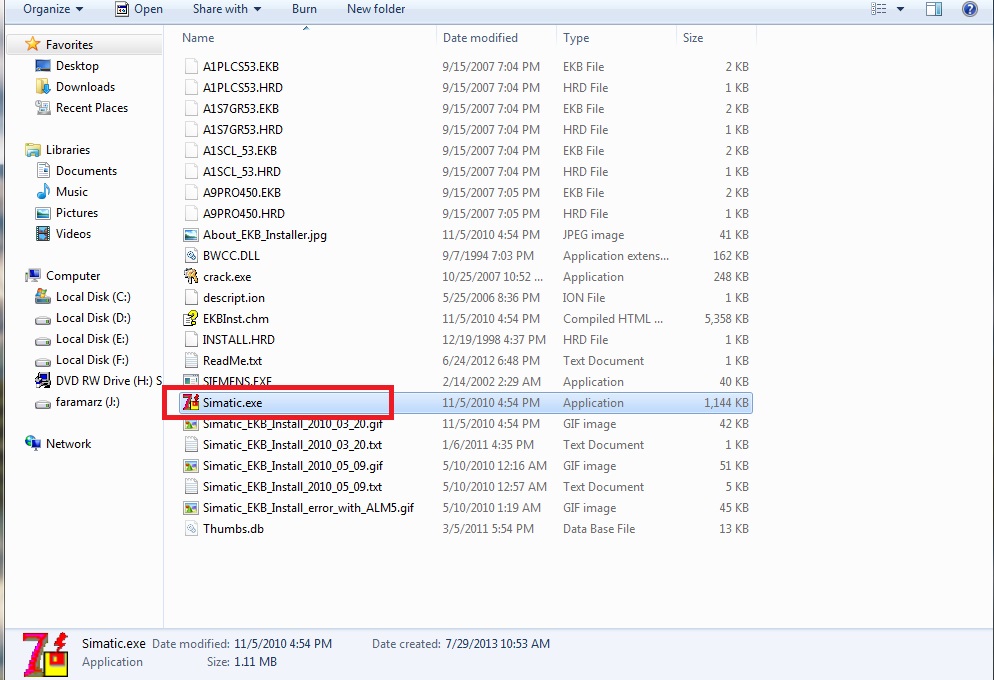The width and height of the screenshot is (994, 680).
Task: Select the INSTALL.HRD file
Action: pyautogui.click(x=238, y=339)
